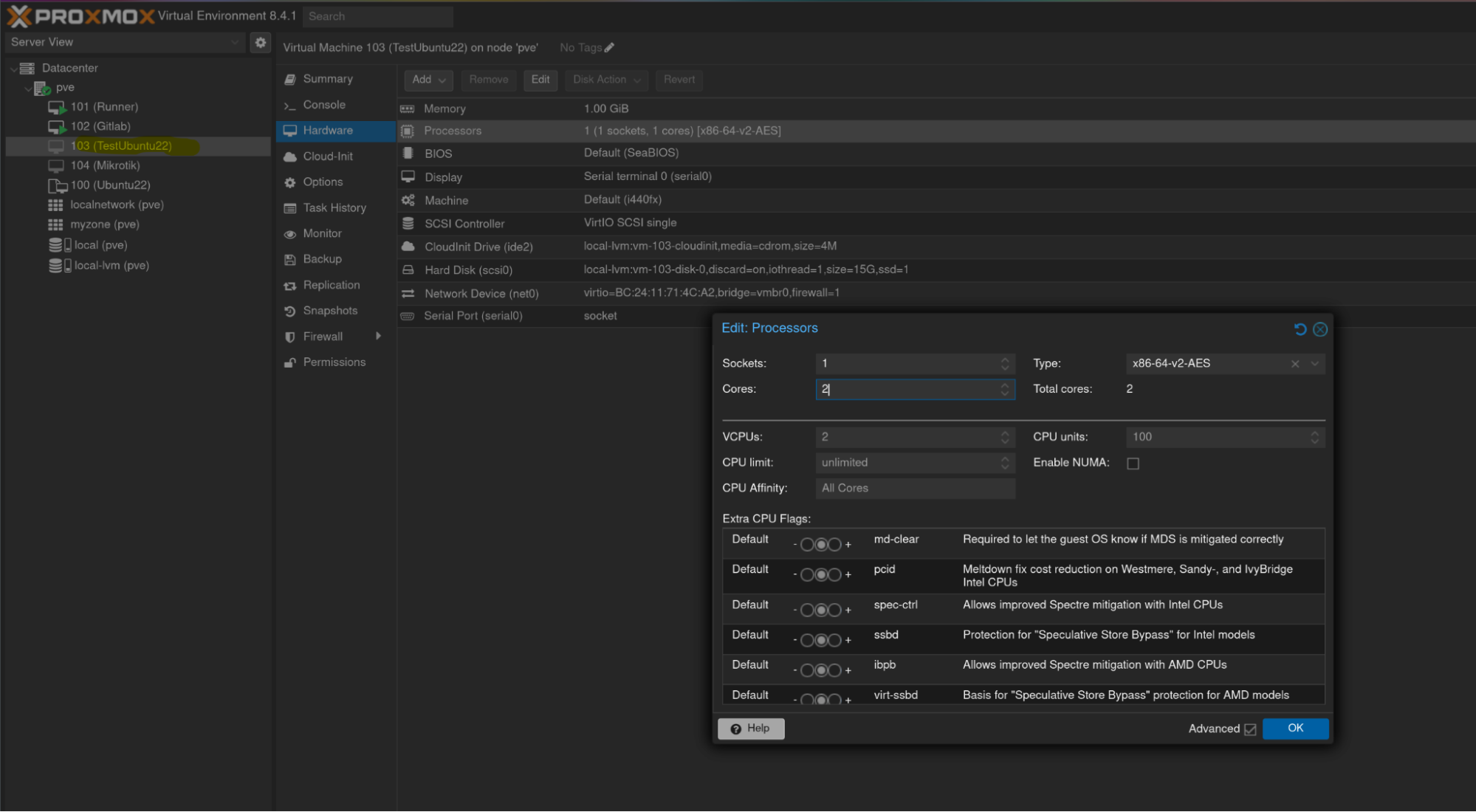Click the localnetwork grid icon

pos(55,205)
